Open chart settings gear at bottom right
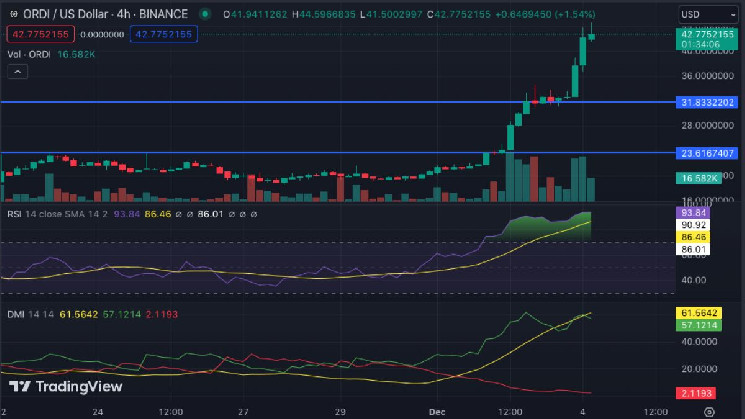 point(709,412)
